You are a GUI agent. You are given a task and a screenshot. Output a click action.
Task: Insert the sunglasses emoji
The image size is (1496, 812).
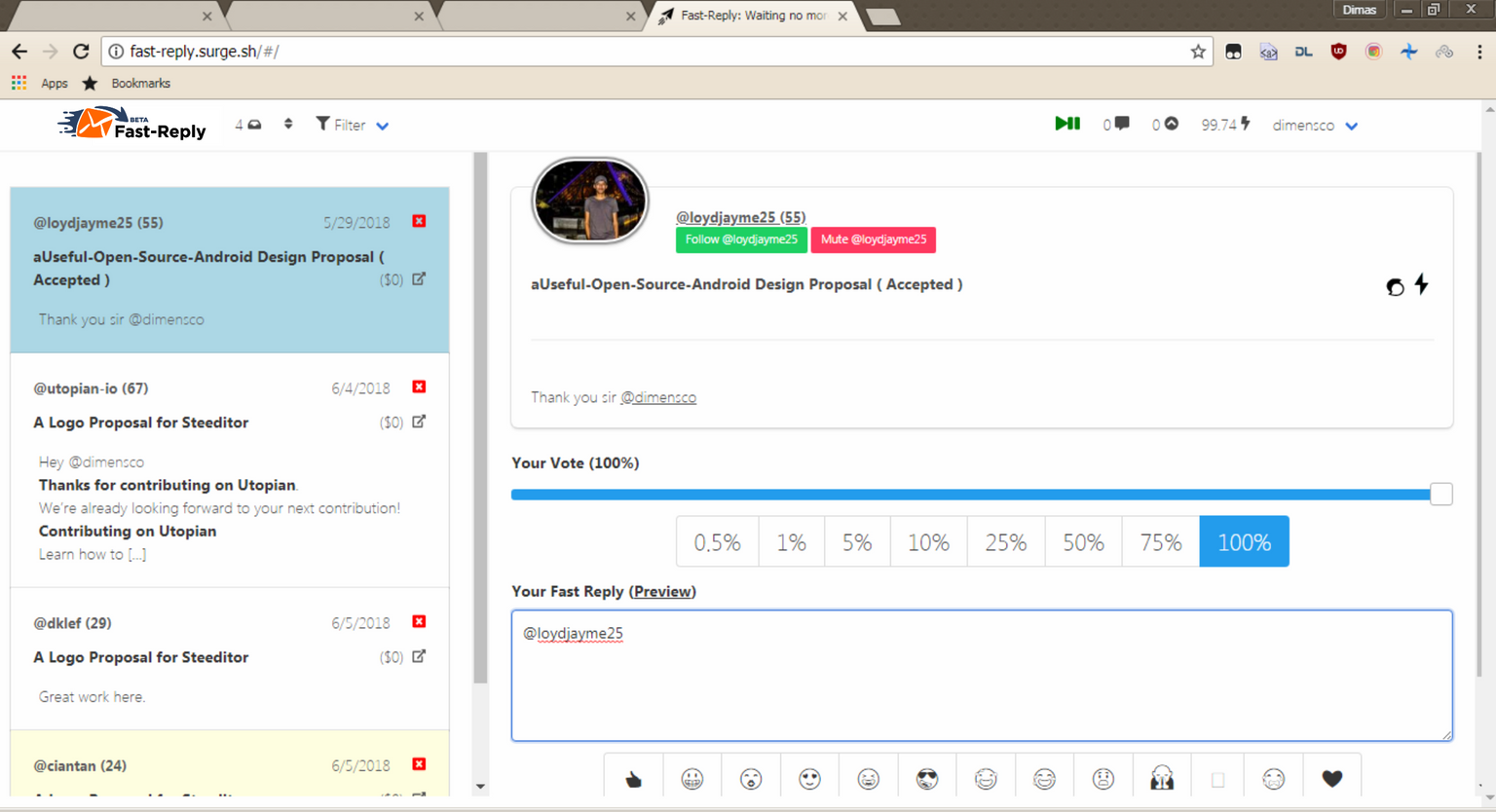pos(927,779)
